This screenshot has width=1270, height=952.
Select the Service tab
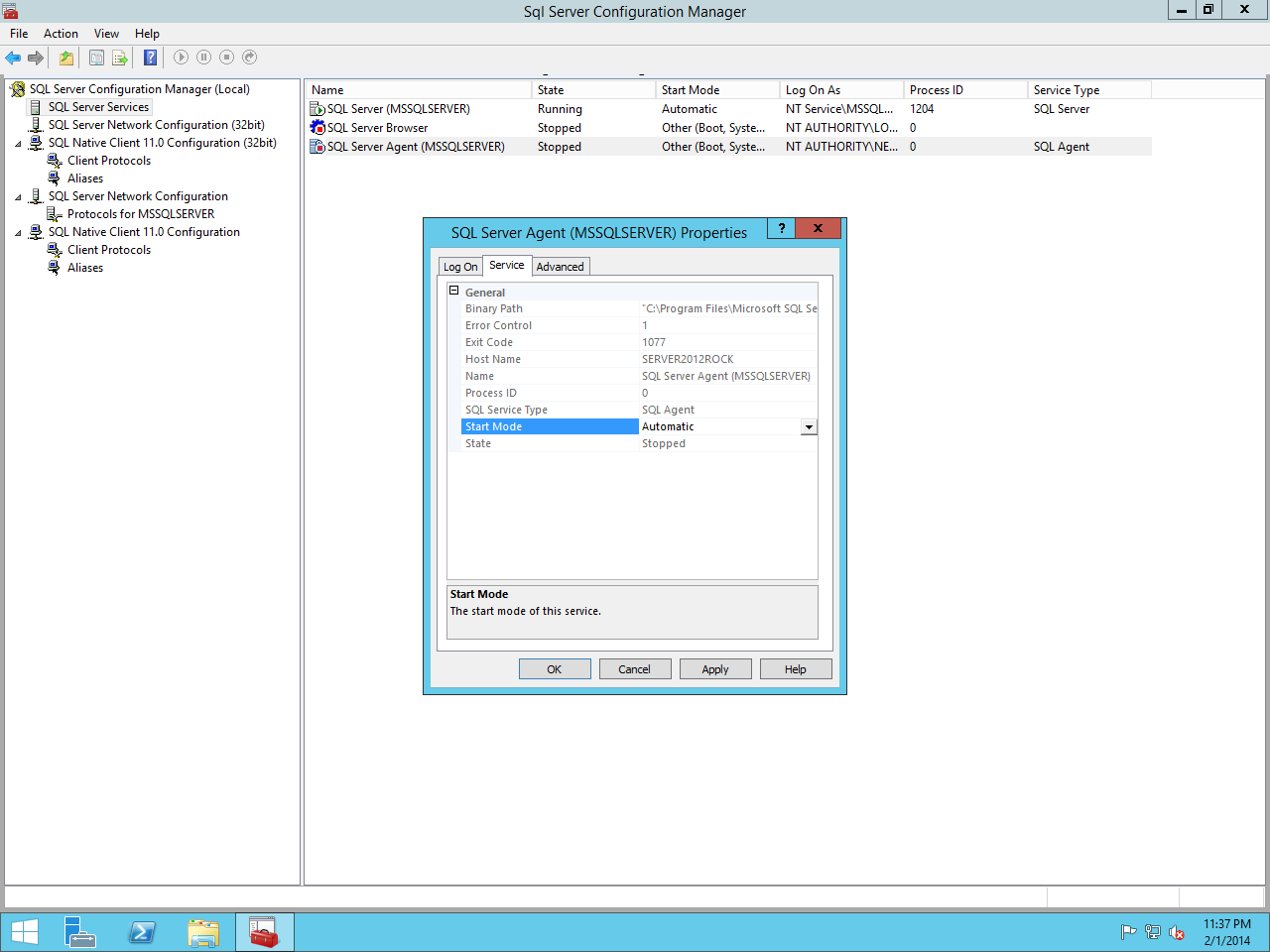pyautogui.click(x=507, y=265)
